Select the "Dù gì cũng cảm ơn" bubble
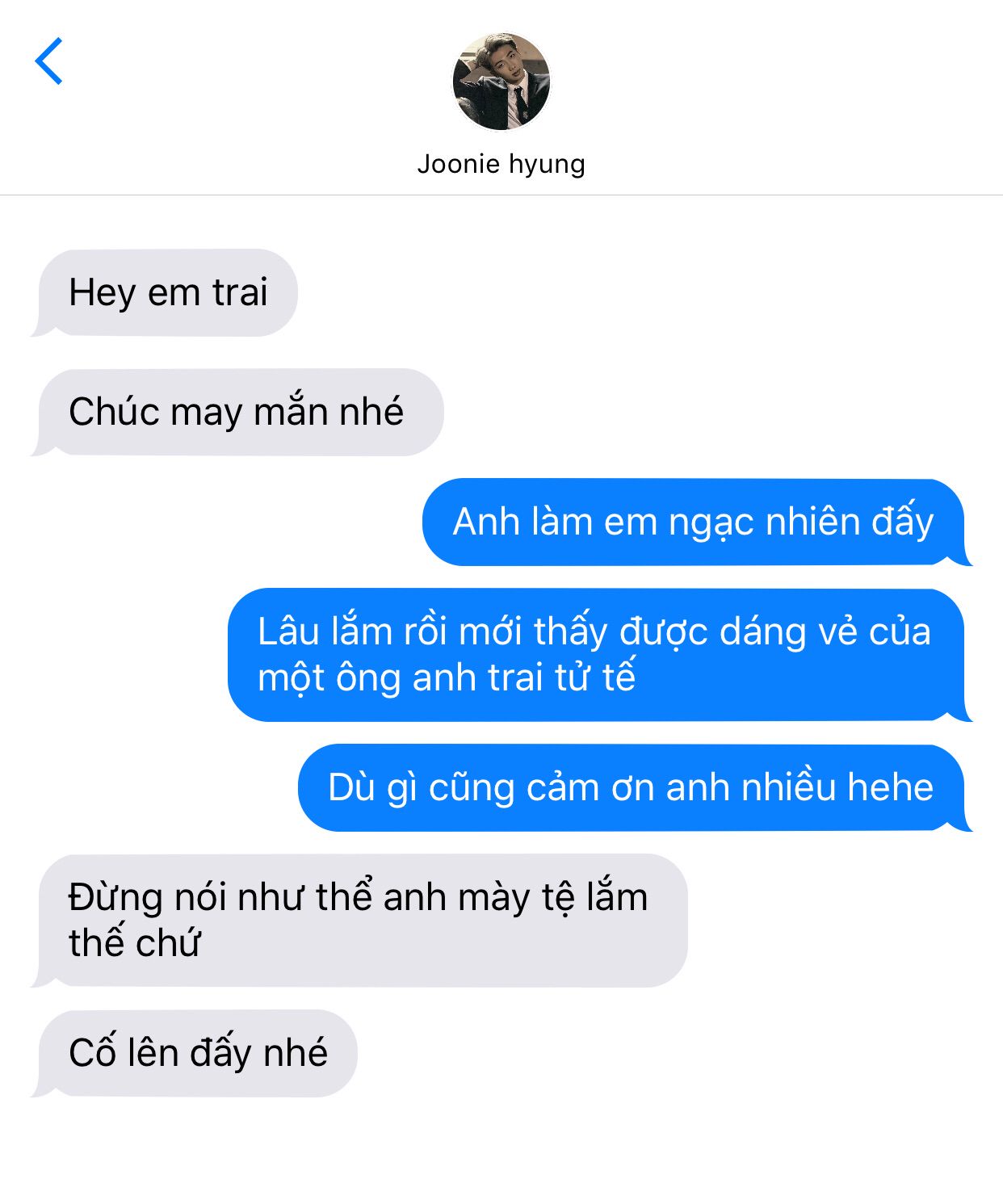Image resolution: width=1003 pixels, height=1204 pixels. 634,787
